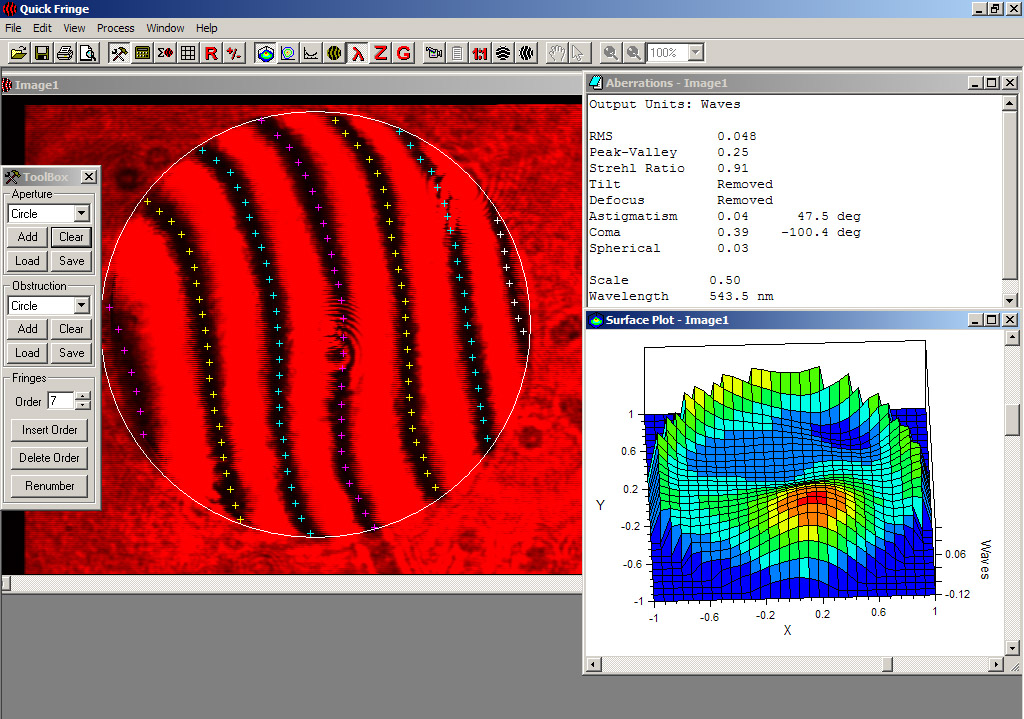Click the sigma summation toolbar icon
The height and width of the screenshot is (719, 1024).
(165, 53)
